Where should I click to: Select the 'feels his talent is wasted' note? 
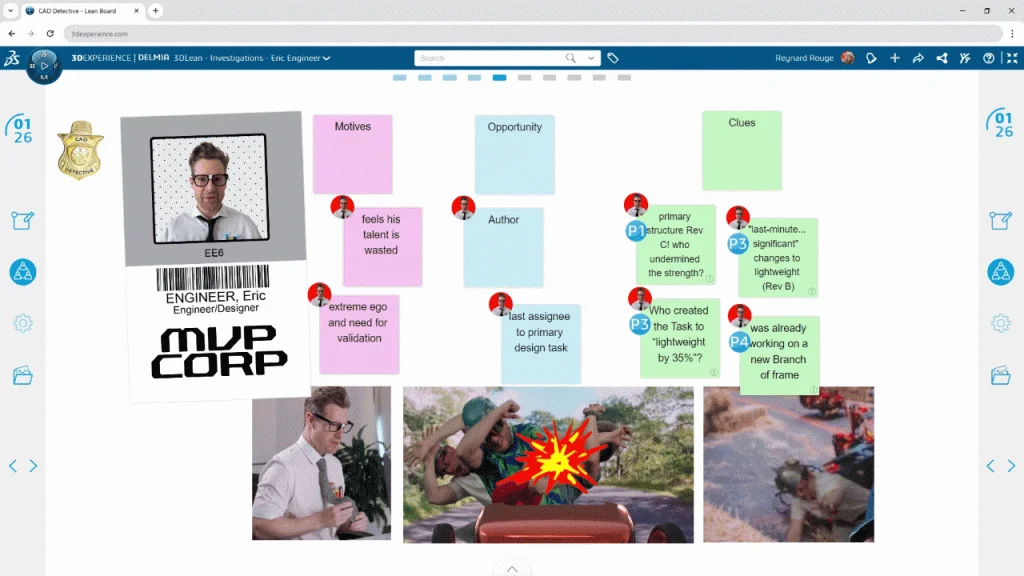[383, 247]
